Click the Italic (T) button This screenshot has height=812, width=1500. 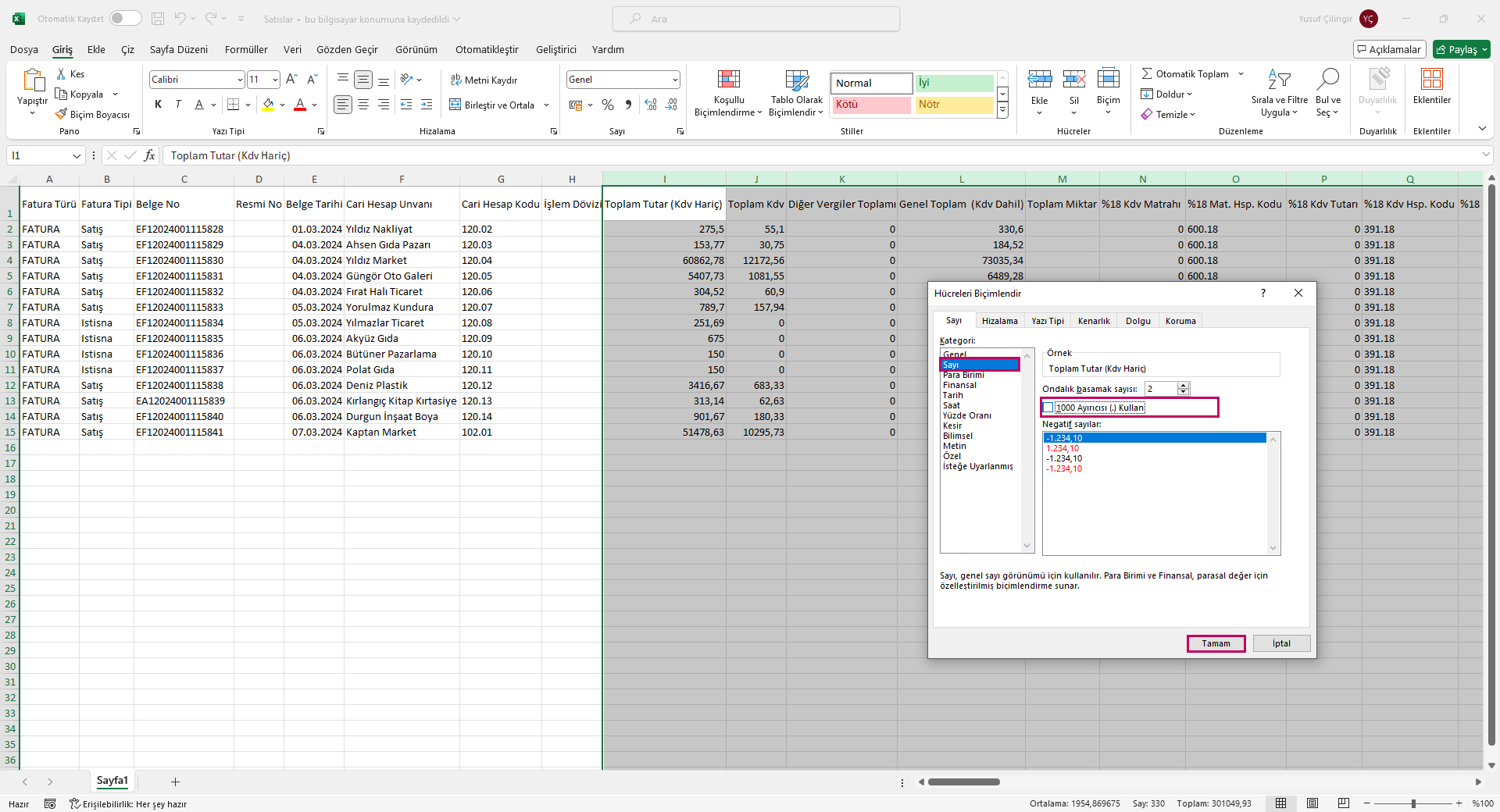coord(178,105)
